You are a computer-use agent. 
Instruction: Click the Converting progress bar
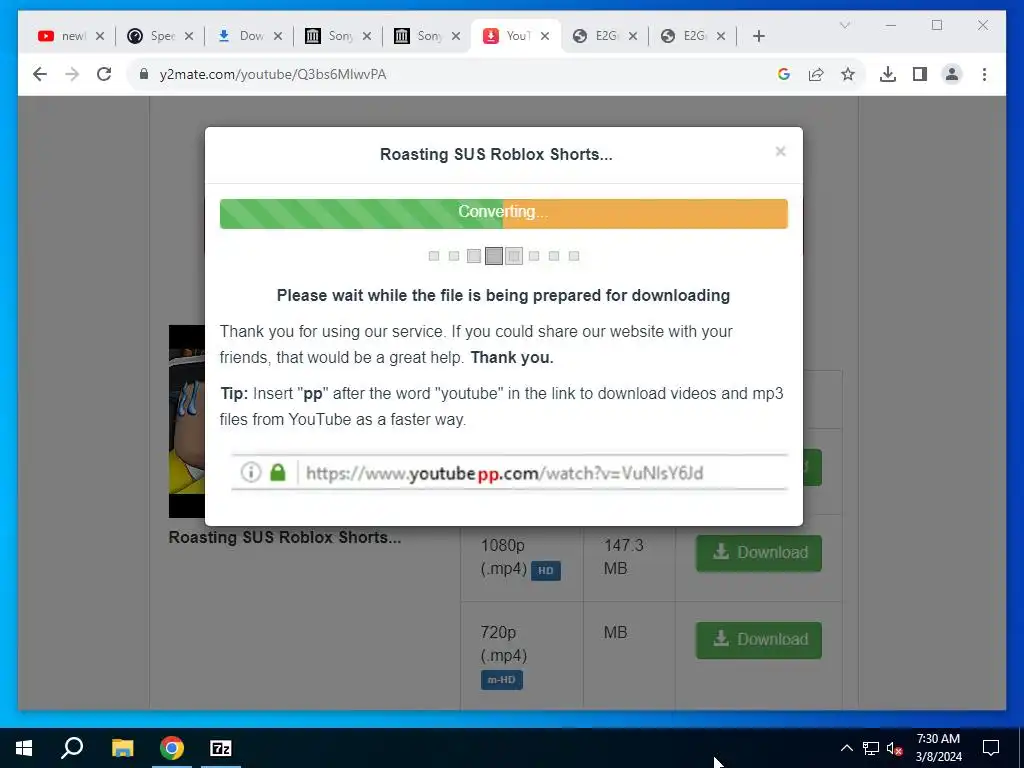(x=504, y=214)
